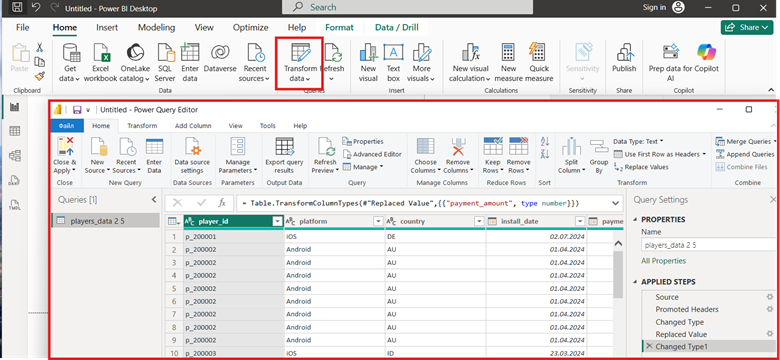Select Promoted Headers applied step

point(686,309)
